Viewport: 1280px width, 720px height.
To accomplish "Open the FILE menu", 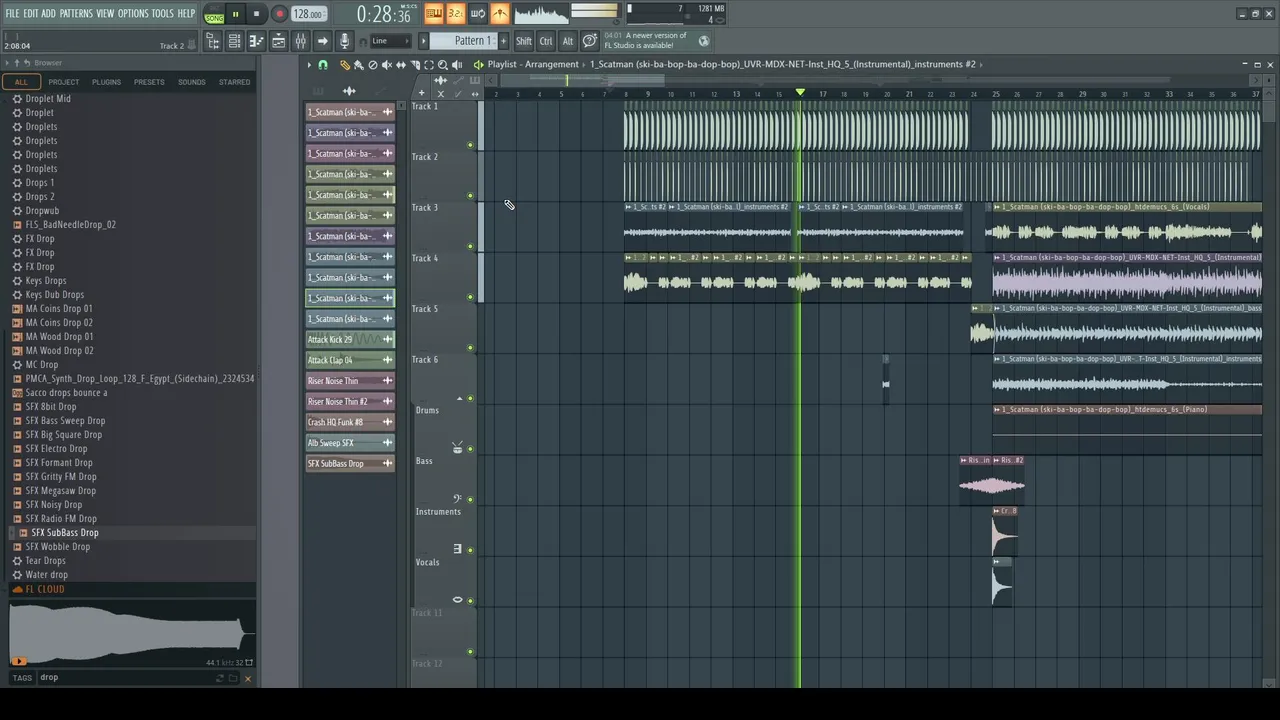I will (12, 14).
